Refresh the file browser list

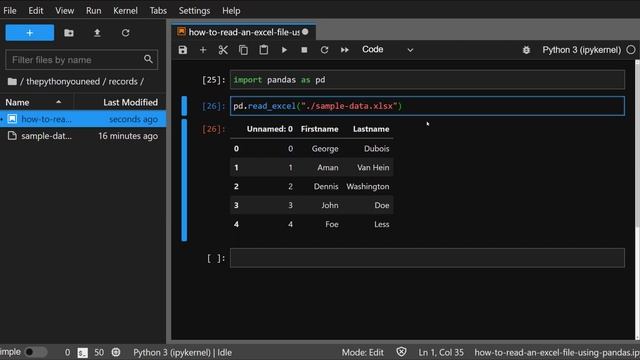click(125, 33)
